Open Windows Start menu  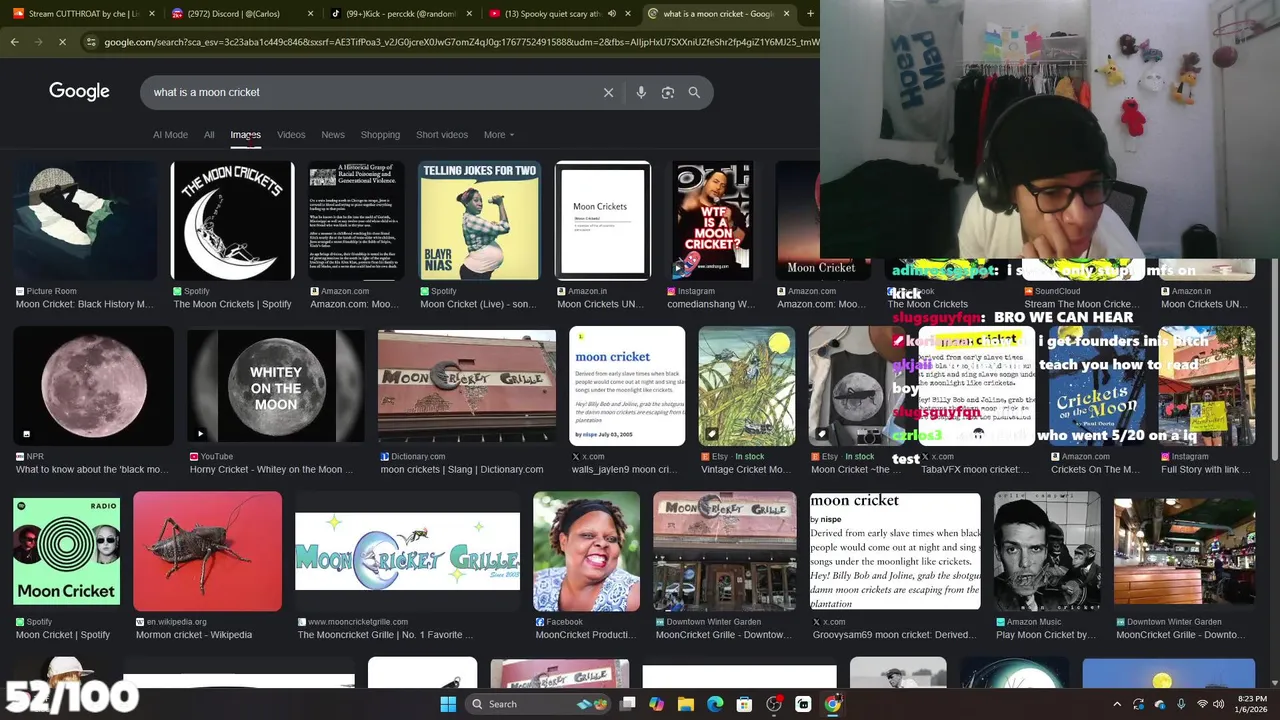pyautogui.click(x=448, y=704)
